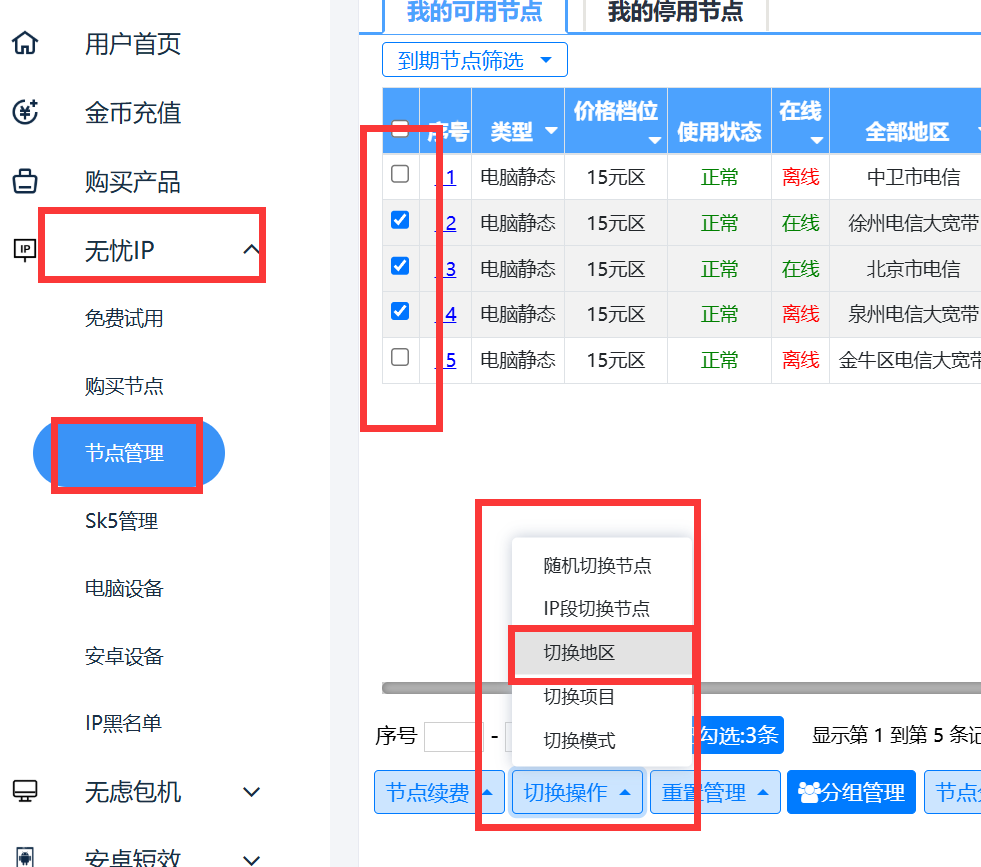
Task: Open 节点续费 dropdown button
Action: pos(438,793)
